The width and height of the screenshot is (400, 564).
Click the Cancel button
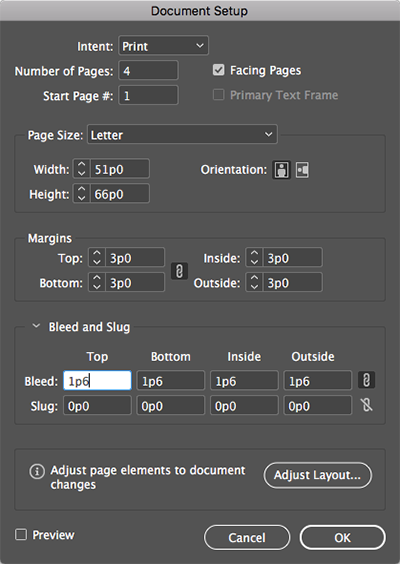(247, 538)
